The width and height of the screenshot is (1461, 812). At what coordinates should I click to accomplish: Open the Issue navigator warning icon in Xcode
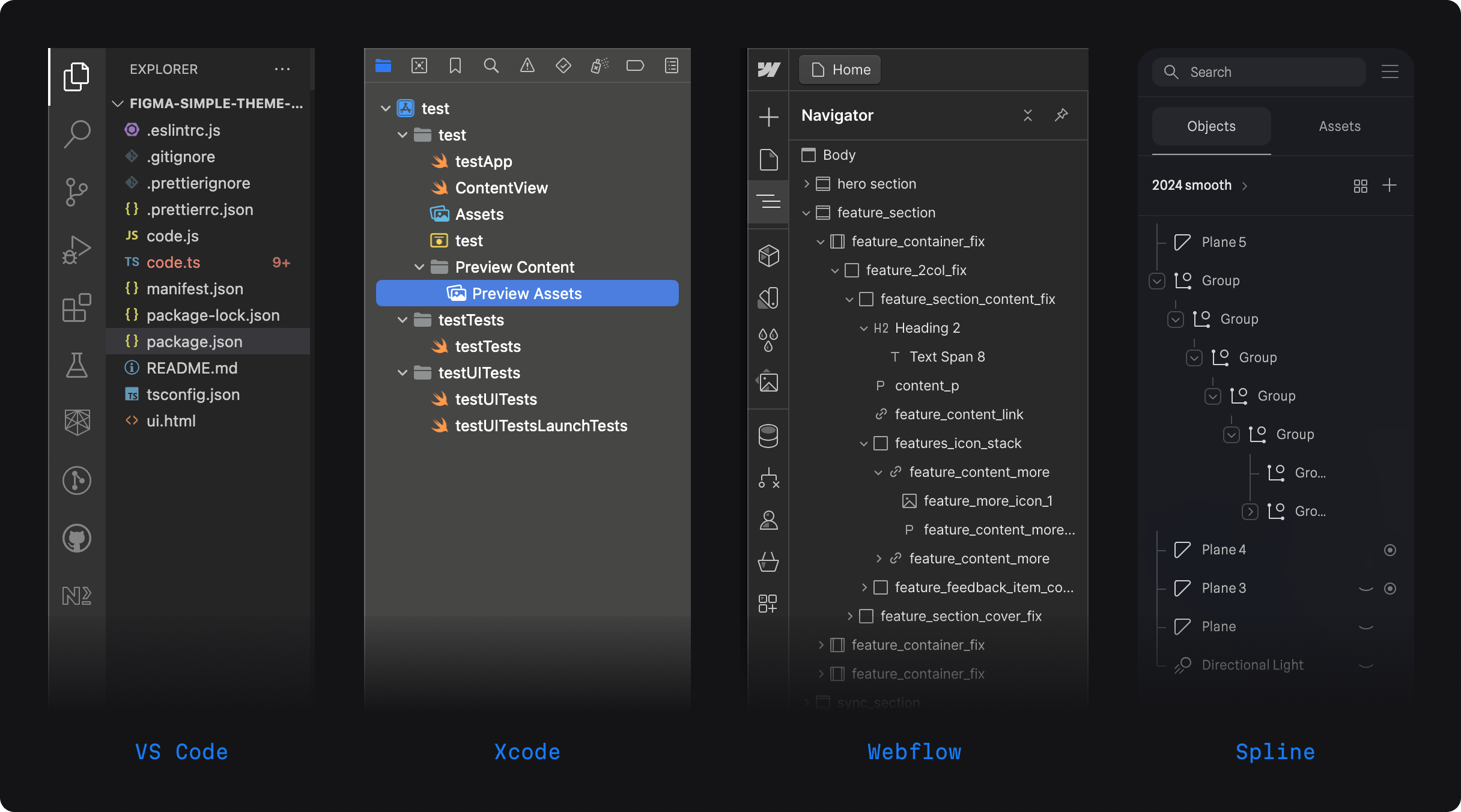[527, 66]
